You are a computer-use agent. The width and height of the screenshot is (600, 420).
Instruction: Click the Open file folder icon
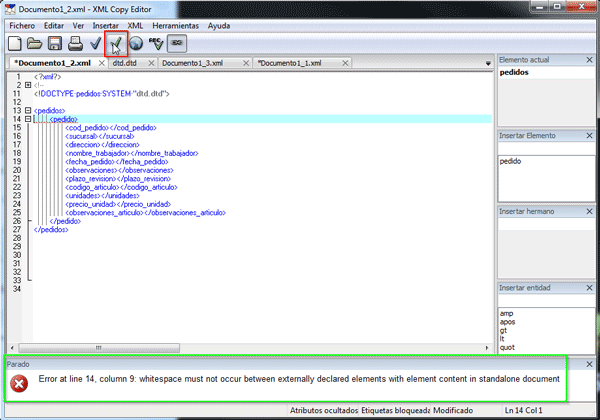pyautogui.click(x=35, y=43)
